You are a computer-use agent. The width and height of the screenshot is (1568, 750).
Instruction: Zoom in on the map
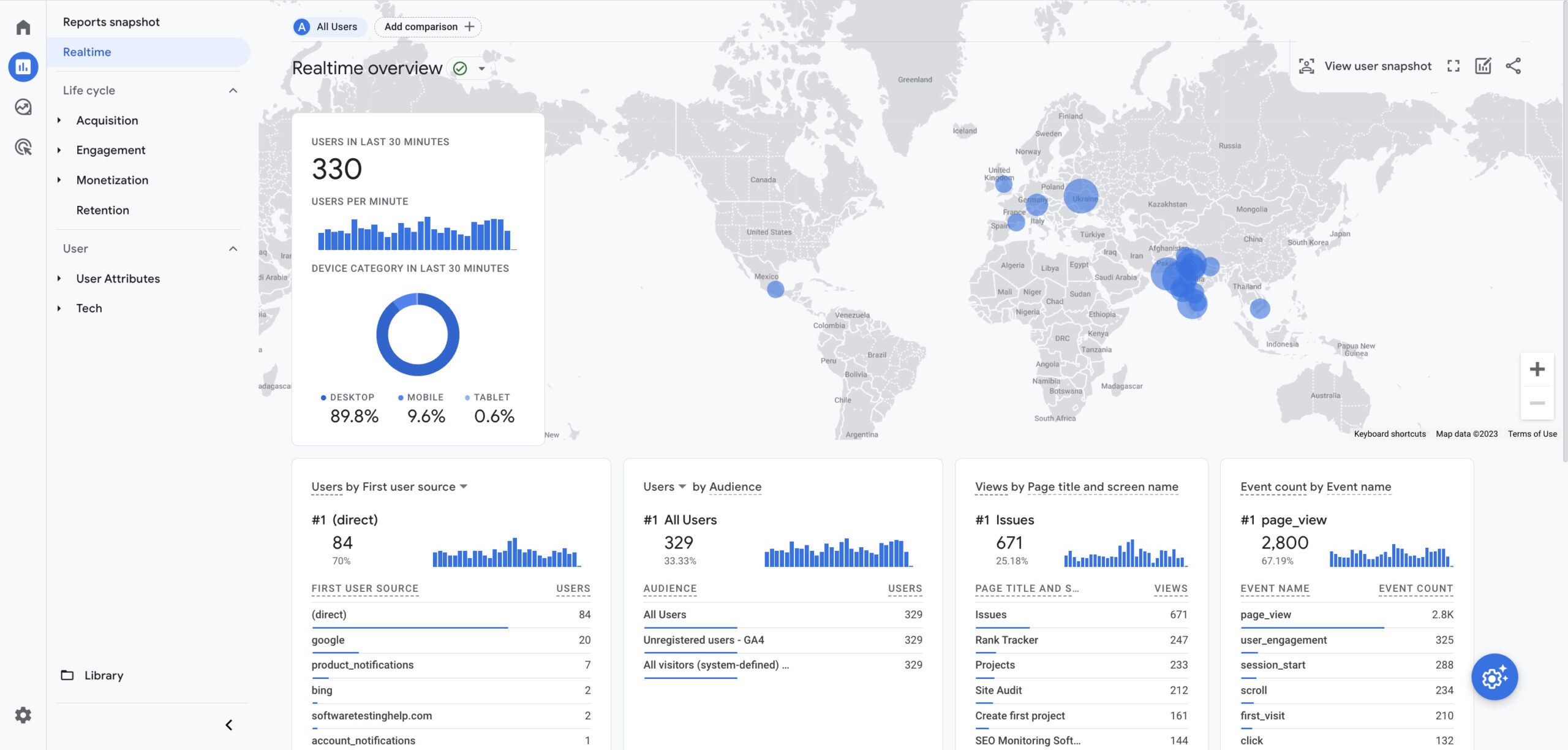click(1537, 369)
